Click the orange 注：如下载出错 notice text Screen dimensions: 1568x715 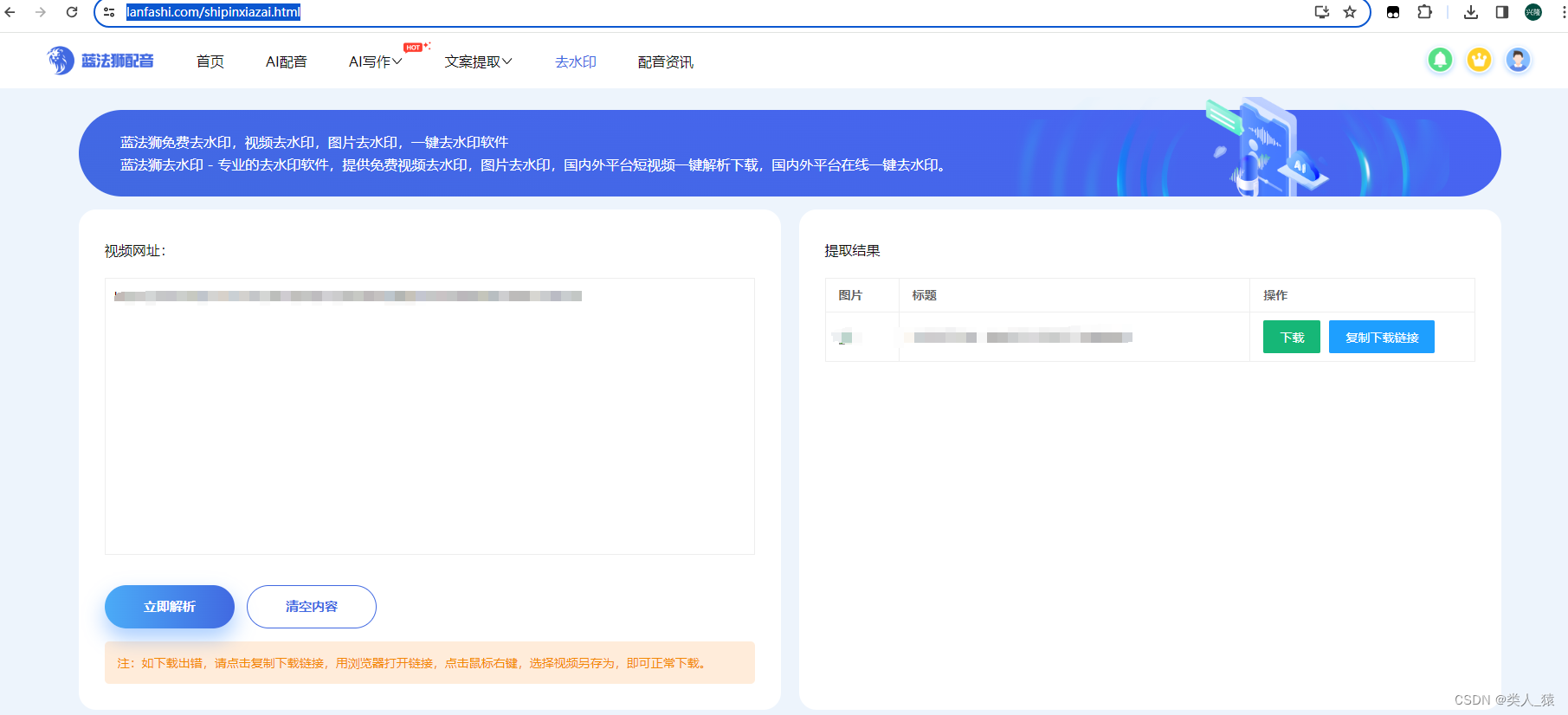point(413,663)
